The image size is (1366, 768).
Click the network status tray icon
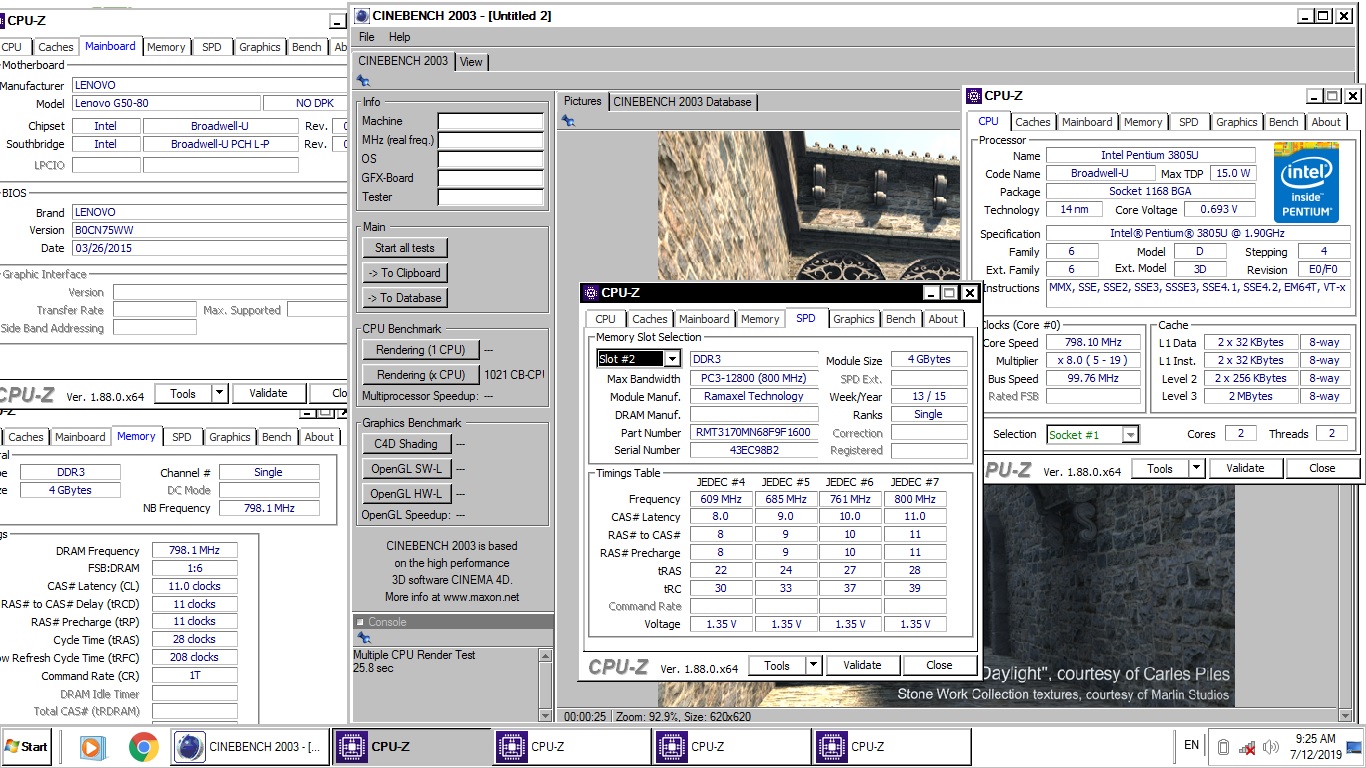click(x=1247, y=747)
